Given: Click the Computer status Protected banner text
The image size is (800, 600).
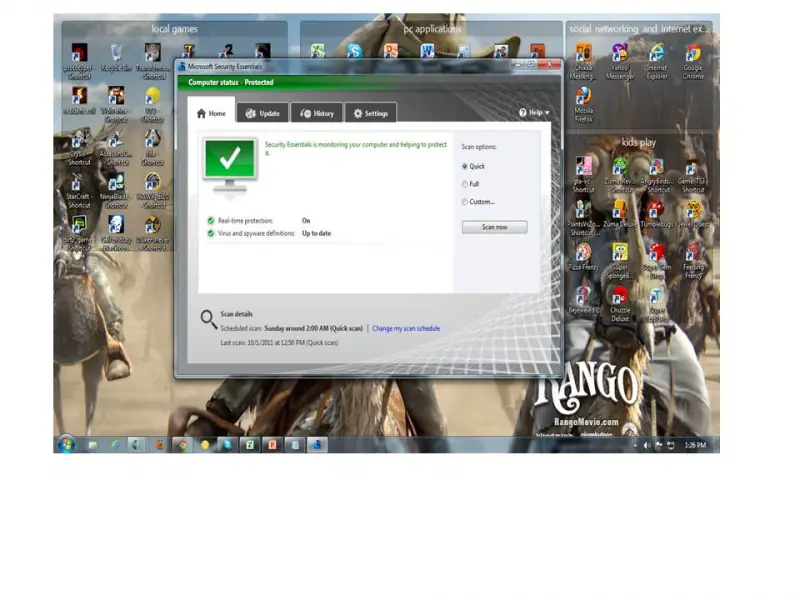Looking at the screenshot, I should pyautogui.click(x=231, y=82).
